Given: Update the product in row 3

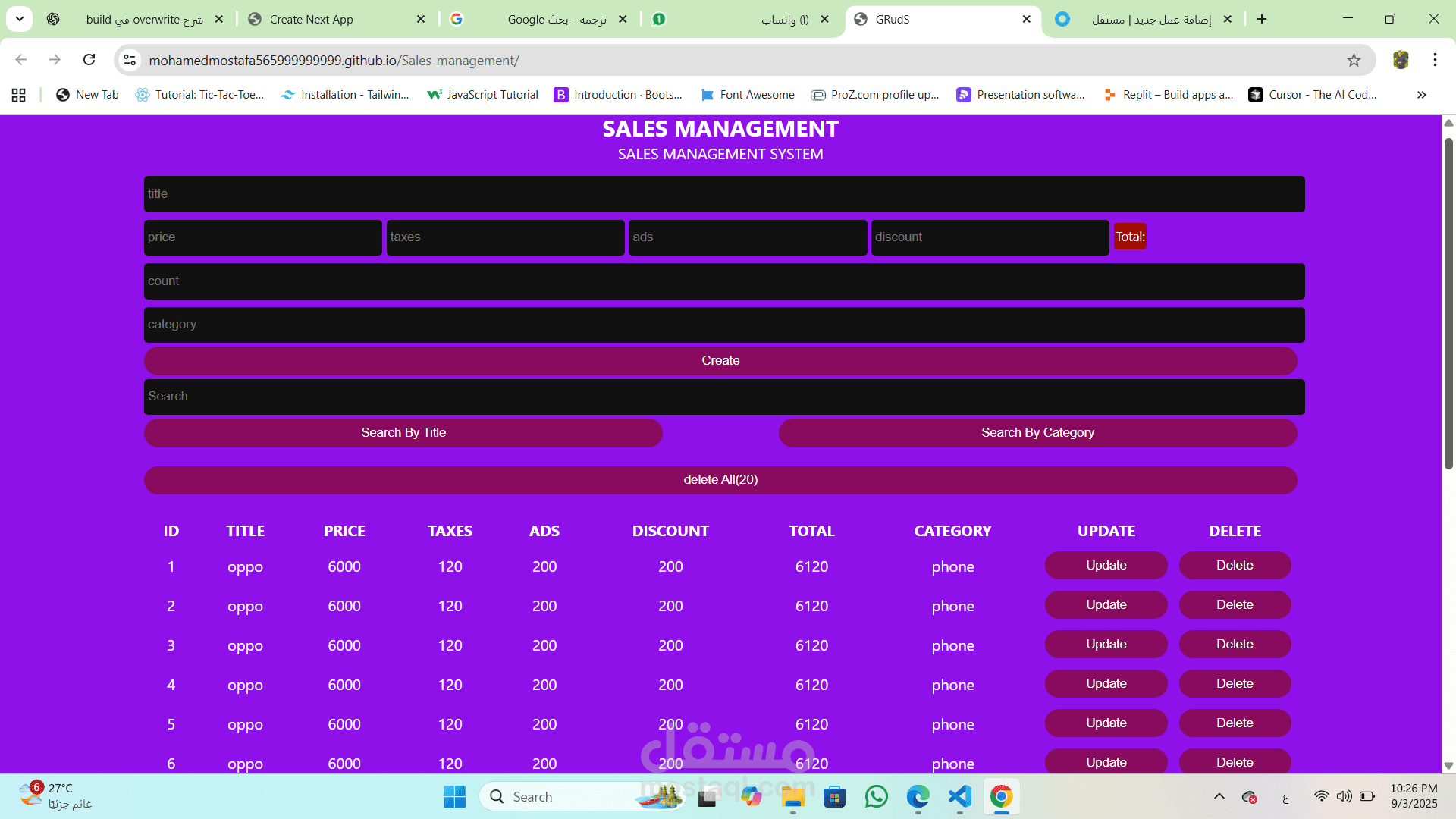Looking at the screenshot, I should pos(1106,645).
